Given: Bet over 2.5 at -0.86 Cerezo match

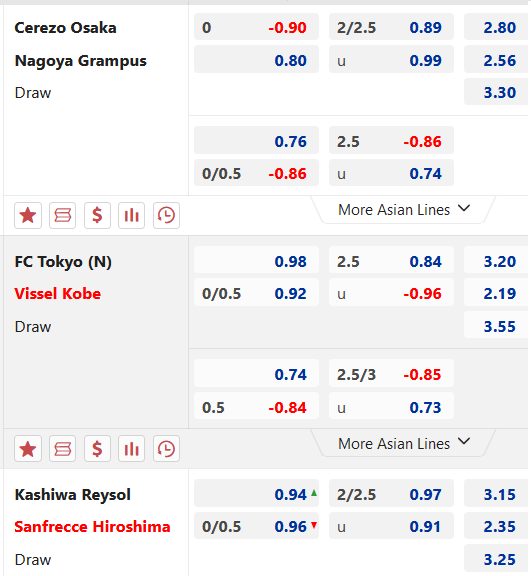Looking at the screenshot, I should (x=391, y=140).
